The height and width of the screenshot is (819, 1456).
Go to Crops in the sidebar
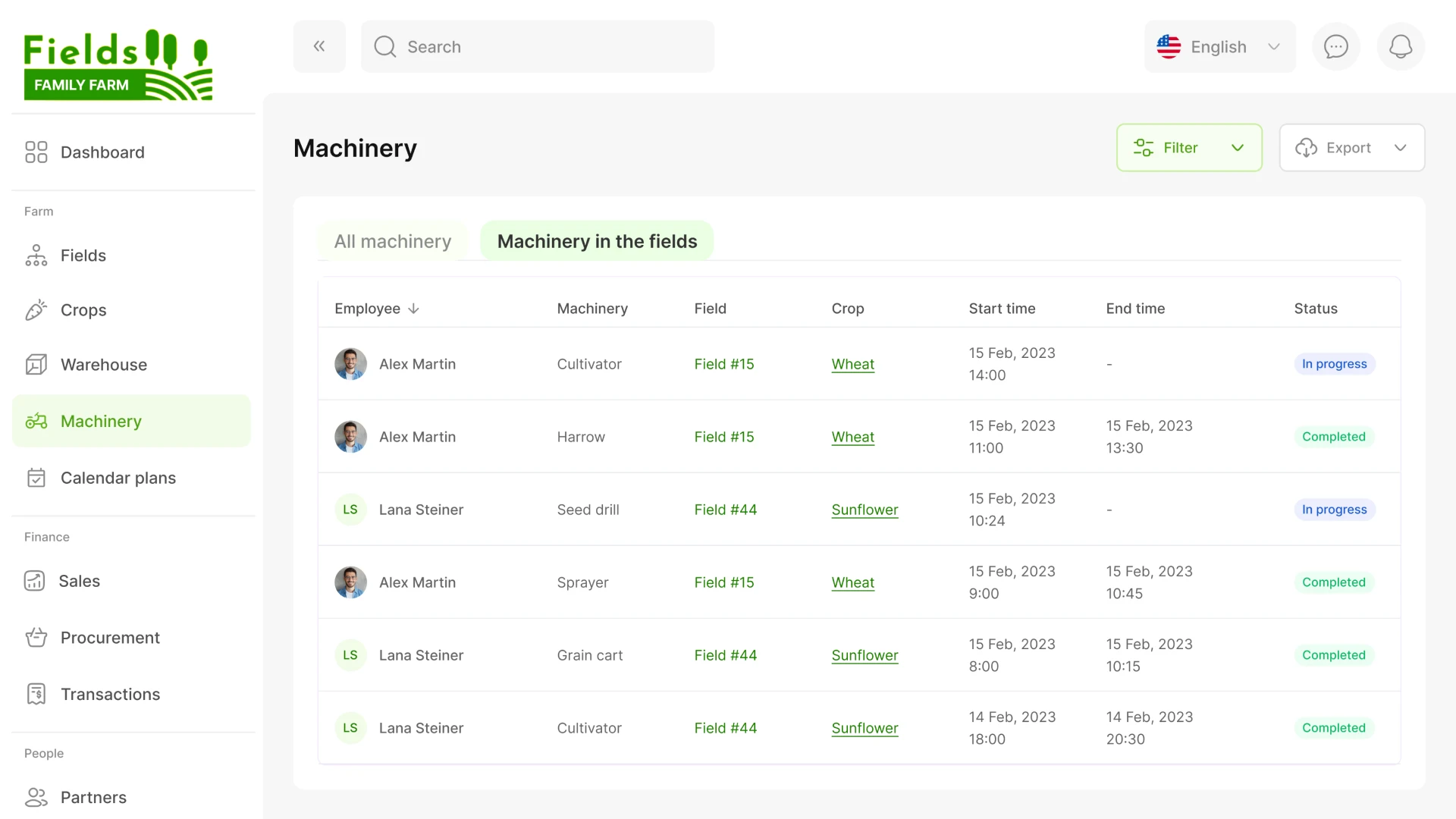pos(83,310)
